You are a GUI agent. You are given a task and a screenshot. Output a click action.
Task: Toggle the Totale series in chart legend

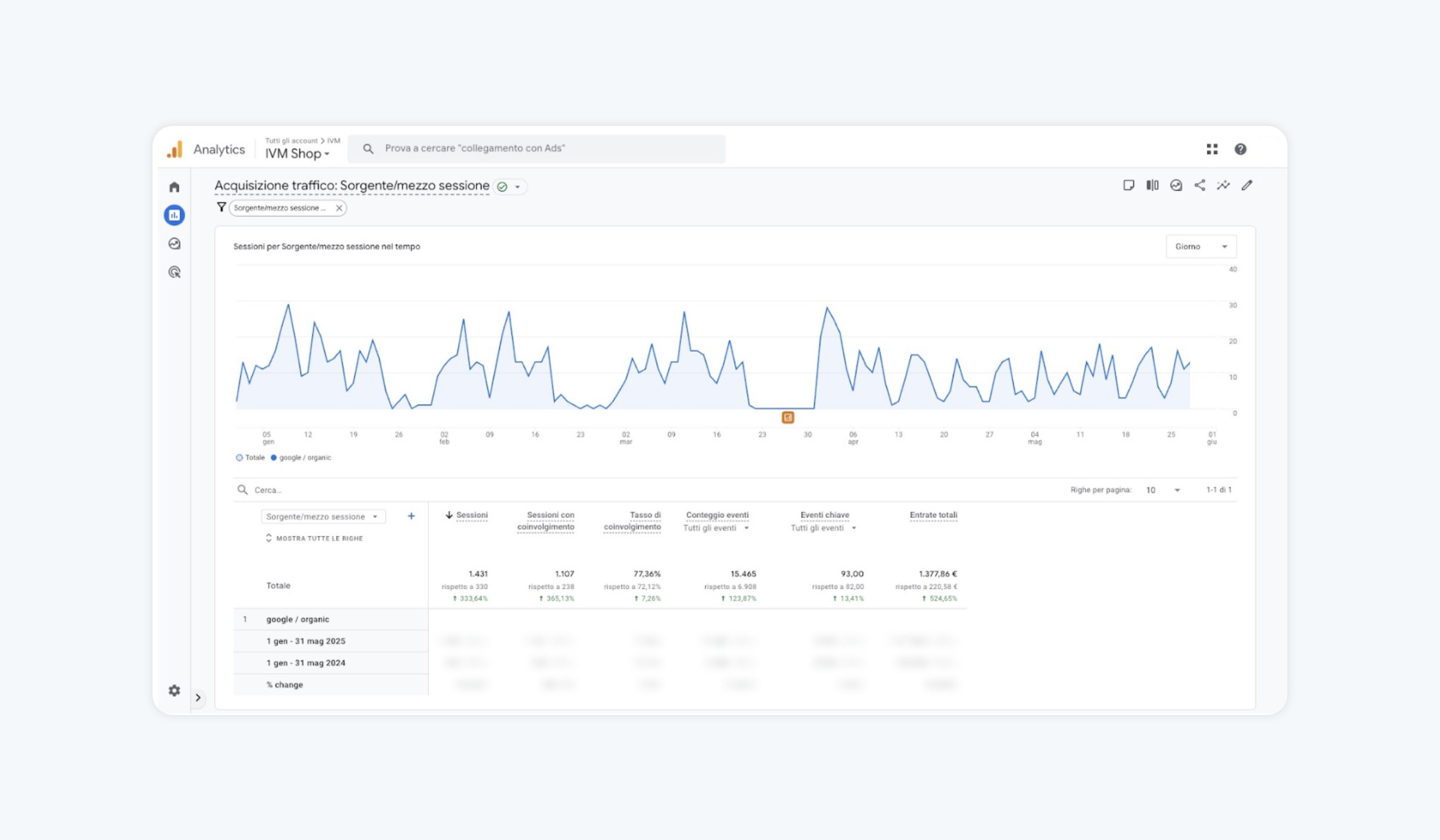[x=250, y=458]
